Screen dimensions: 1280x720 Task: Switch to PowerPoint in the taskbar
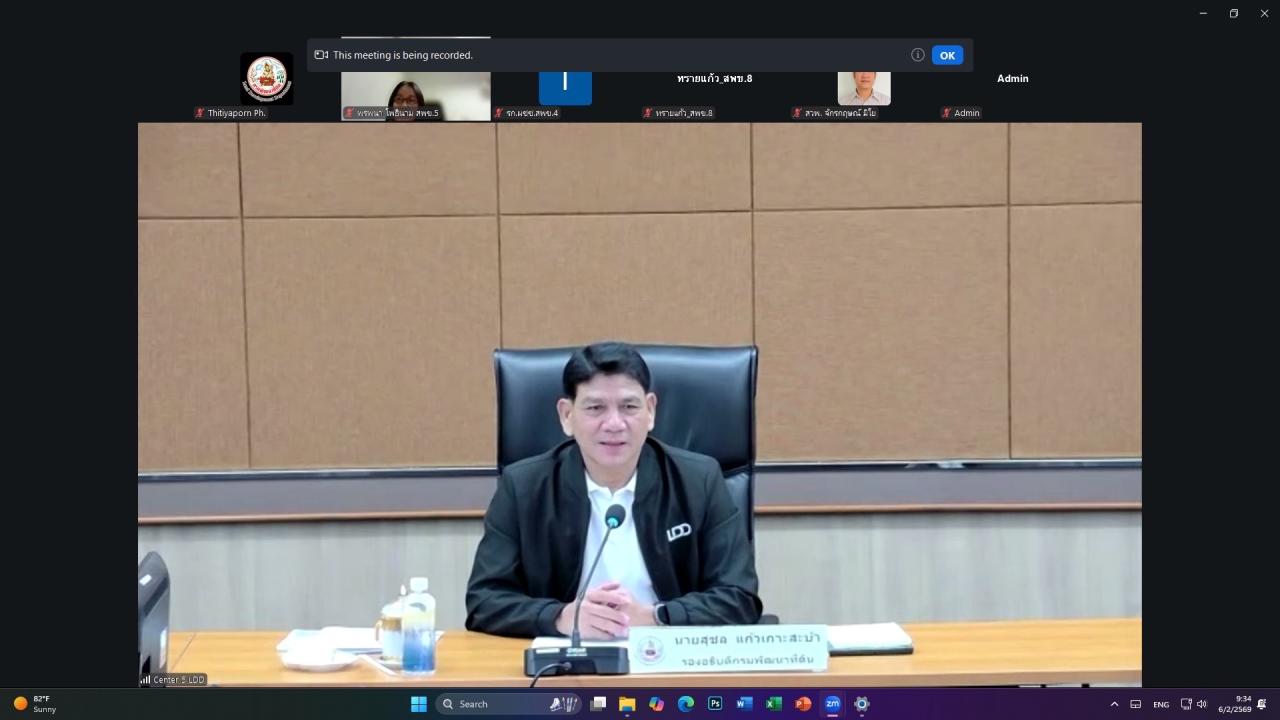(802, 704)
